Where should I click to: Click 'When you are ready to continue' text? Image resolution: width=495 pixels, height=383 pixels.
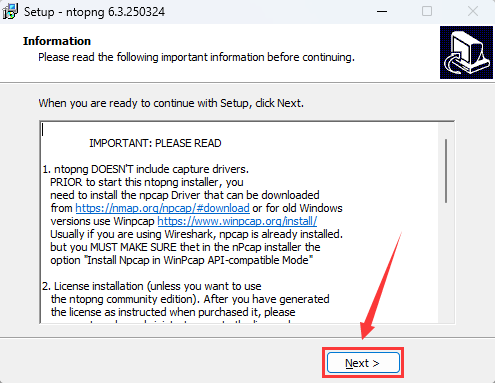click(171, 103)
